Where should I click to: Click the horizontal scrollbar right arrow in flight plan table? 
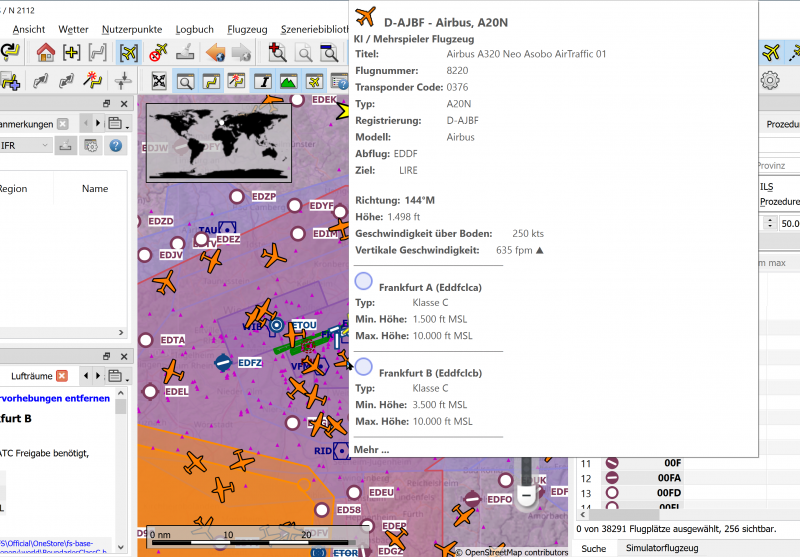tap(121, 333)
